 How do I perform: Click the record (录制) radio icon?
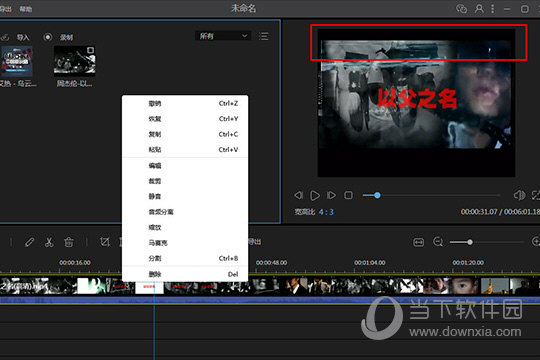pos(48,37)
